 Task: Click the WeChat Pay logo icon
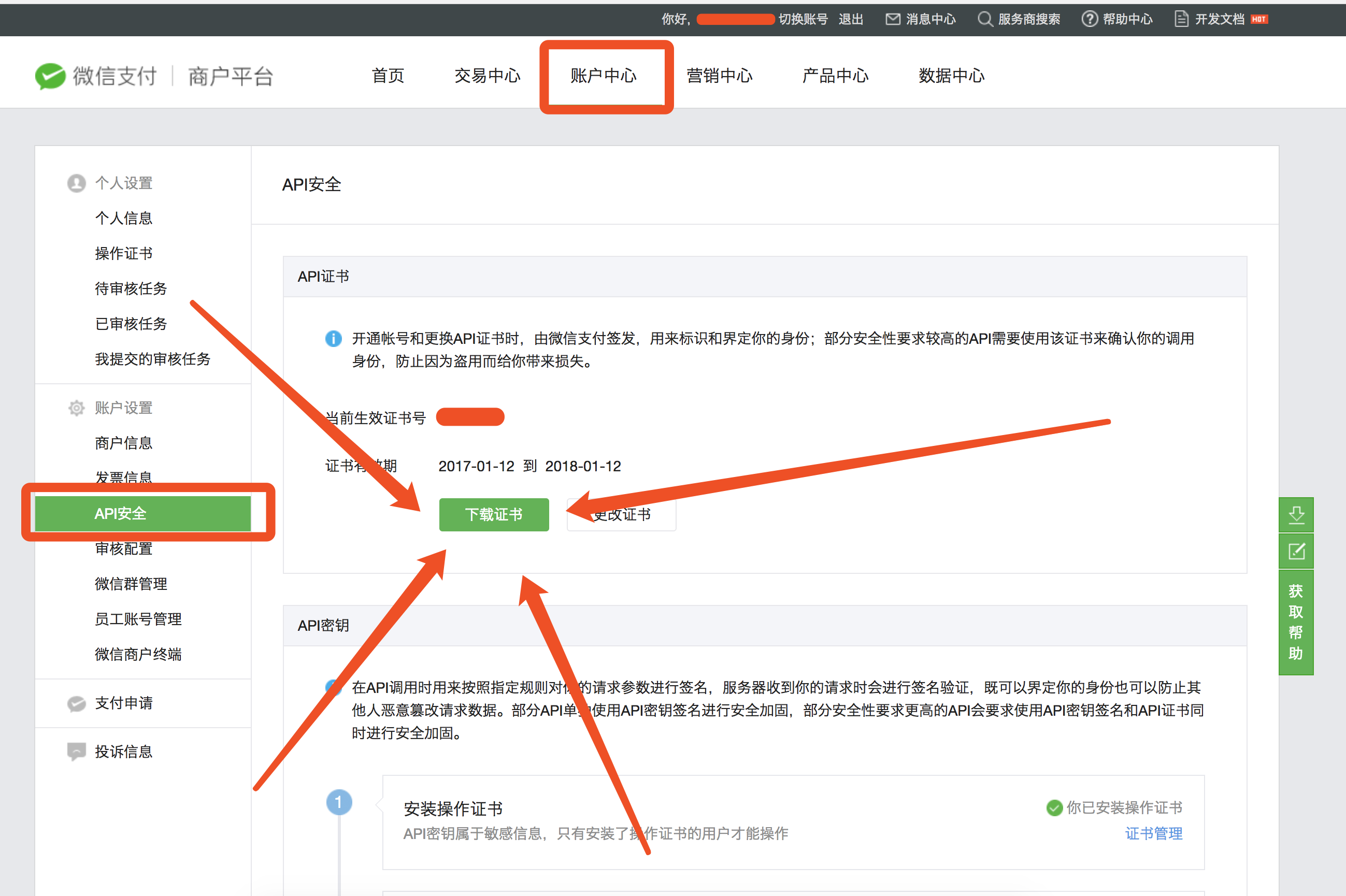click(50, 76)
